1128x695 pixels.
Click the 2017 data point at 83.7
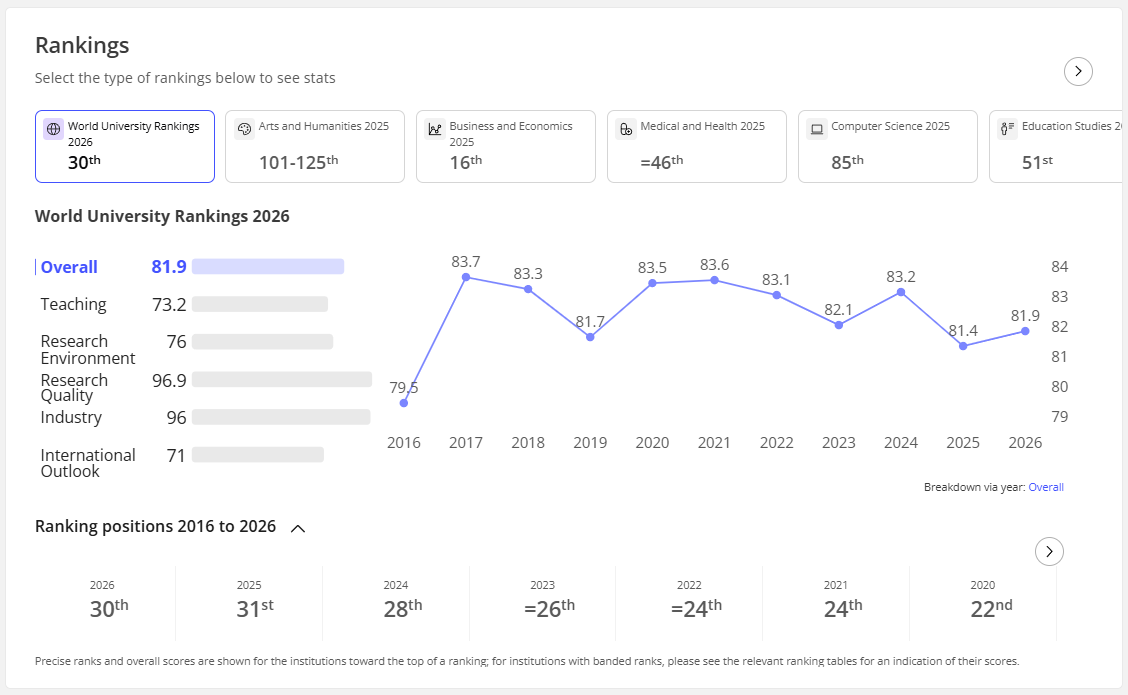[466, 277]
